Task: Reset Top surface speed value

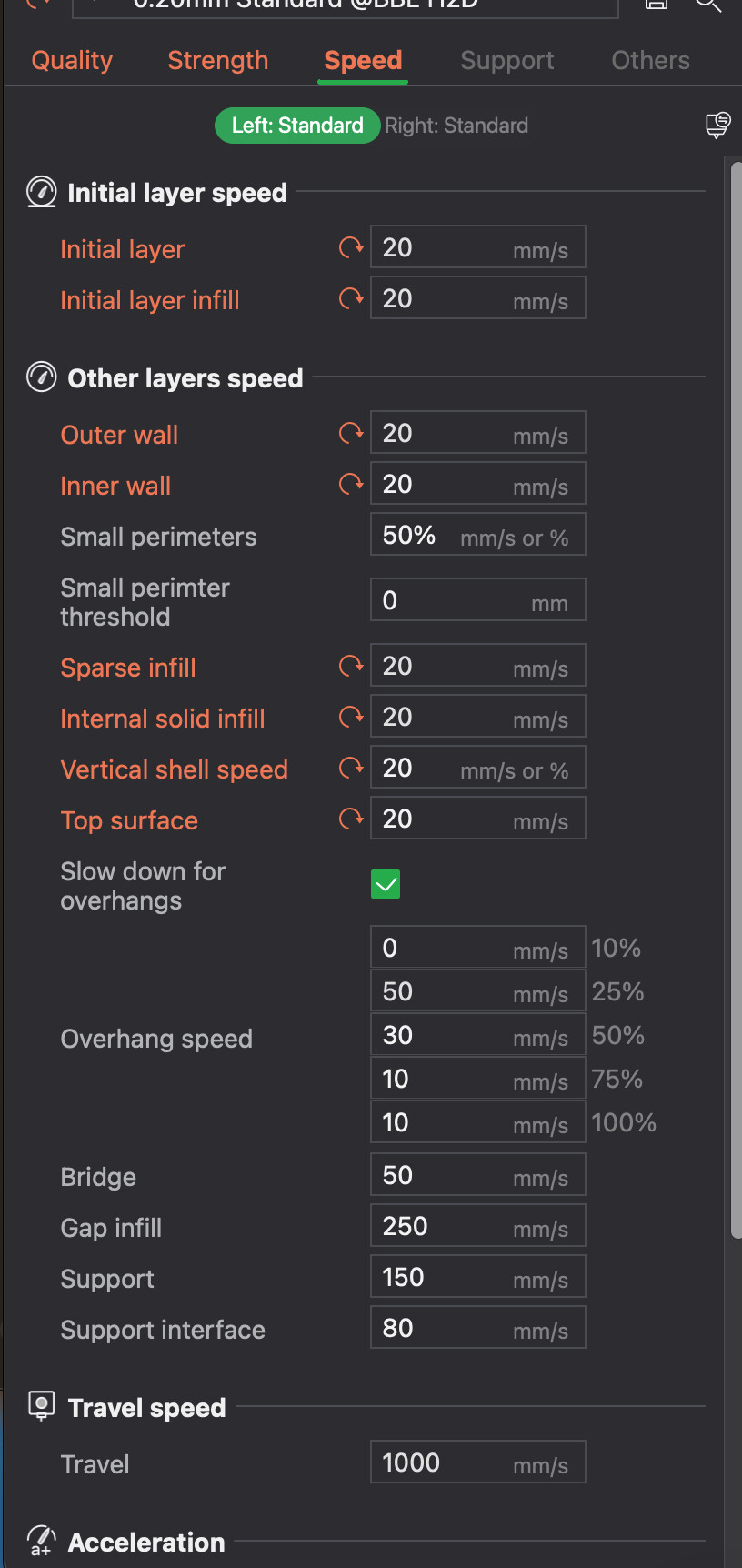Action: click(351, 819)
